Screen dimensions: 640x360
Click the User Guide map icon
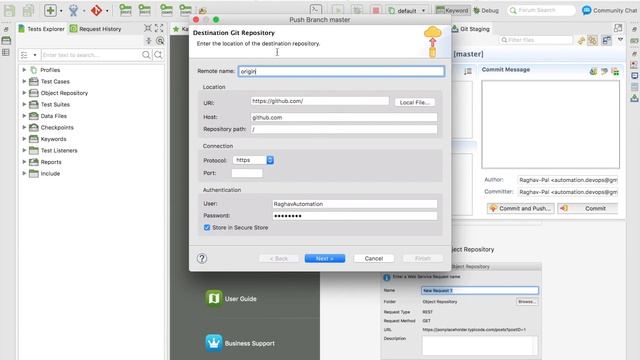click(213, 298)
